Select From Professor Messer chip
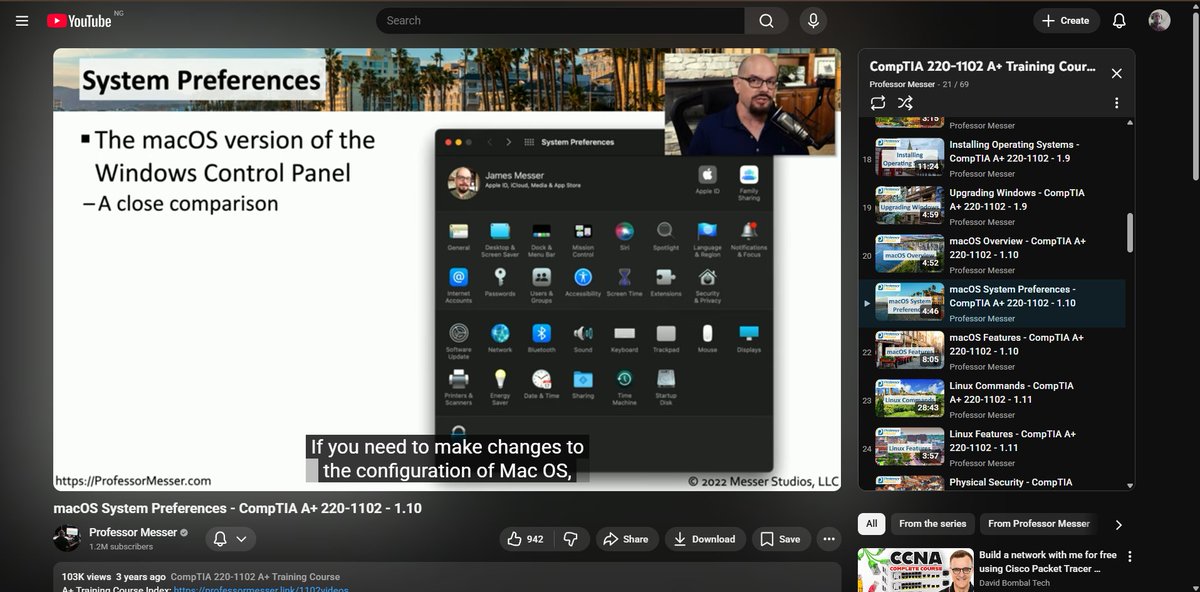1200x592 pixels. coord(1039,524)
